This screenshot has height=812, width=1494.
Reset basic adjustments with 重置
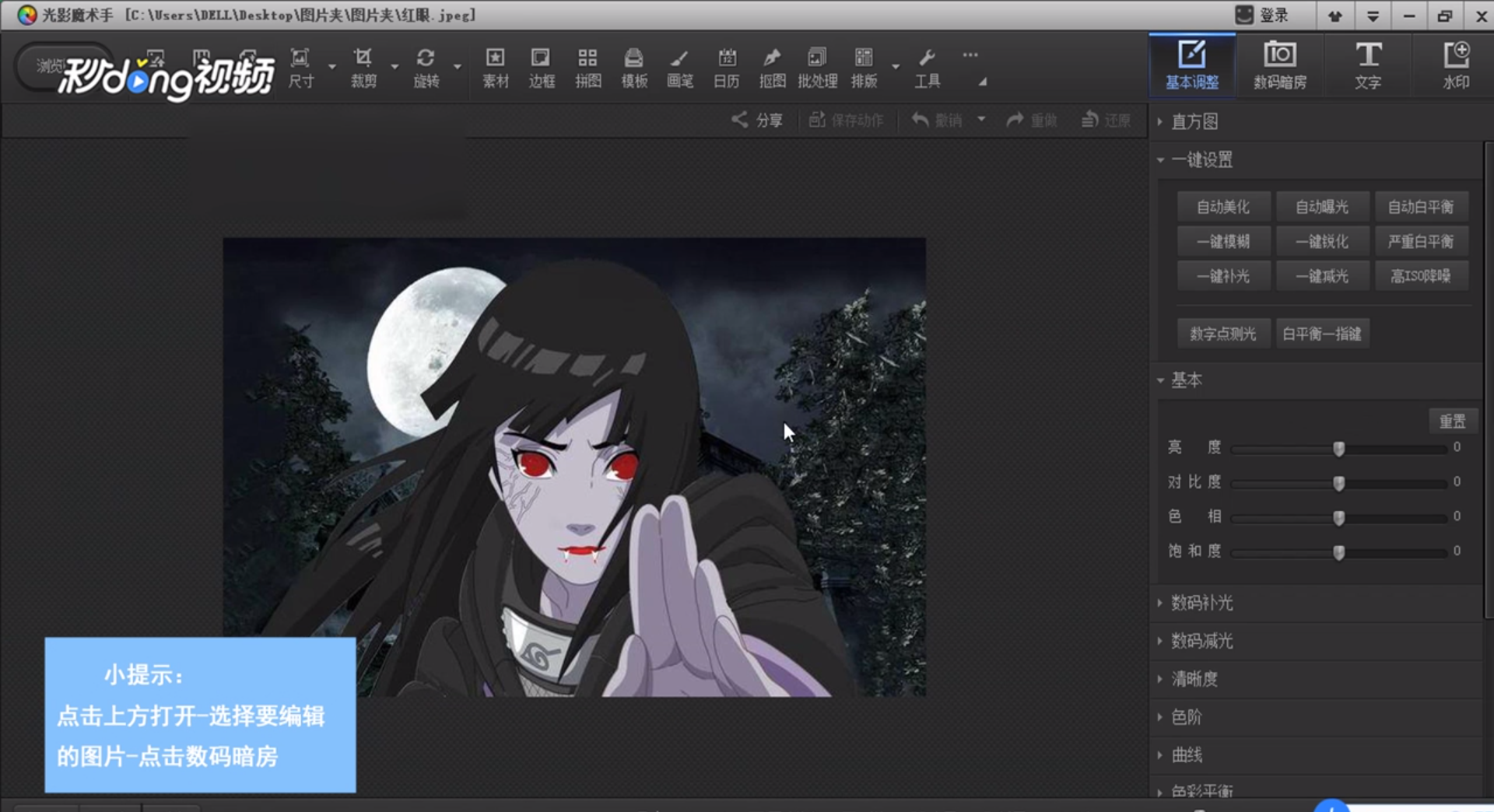pyautogui.click(x=1452, y=421)
